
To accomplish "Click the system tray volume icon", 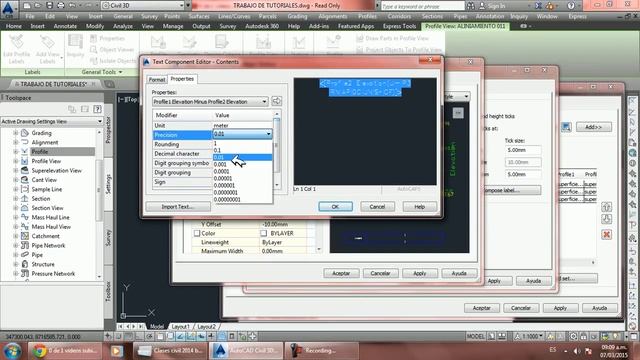I will (577, 351).
